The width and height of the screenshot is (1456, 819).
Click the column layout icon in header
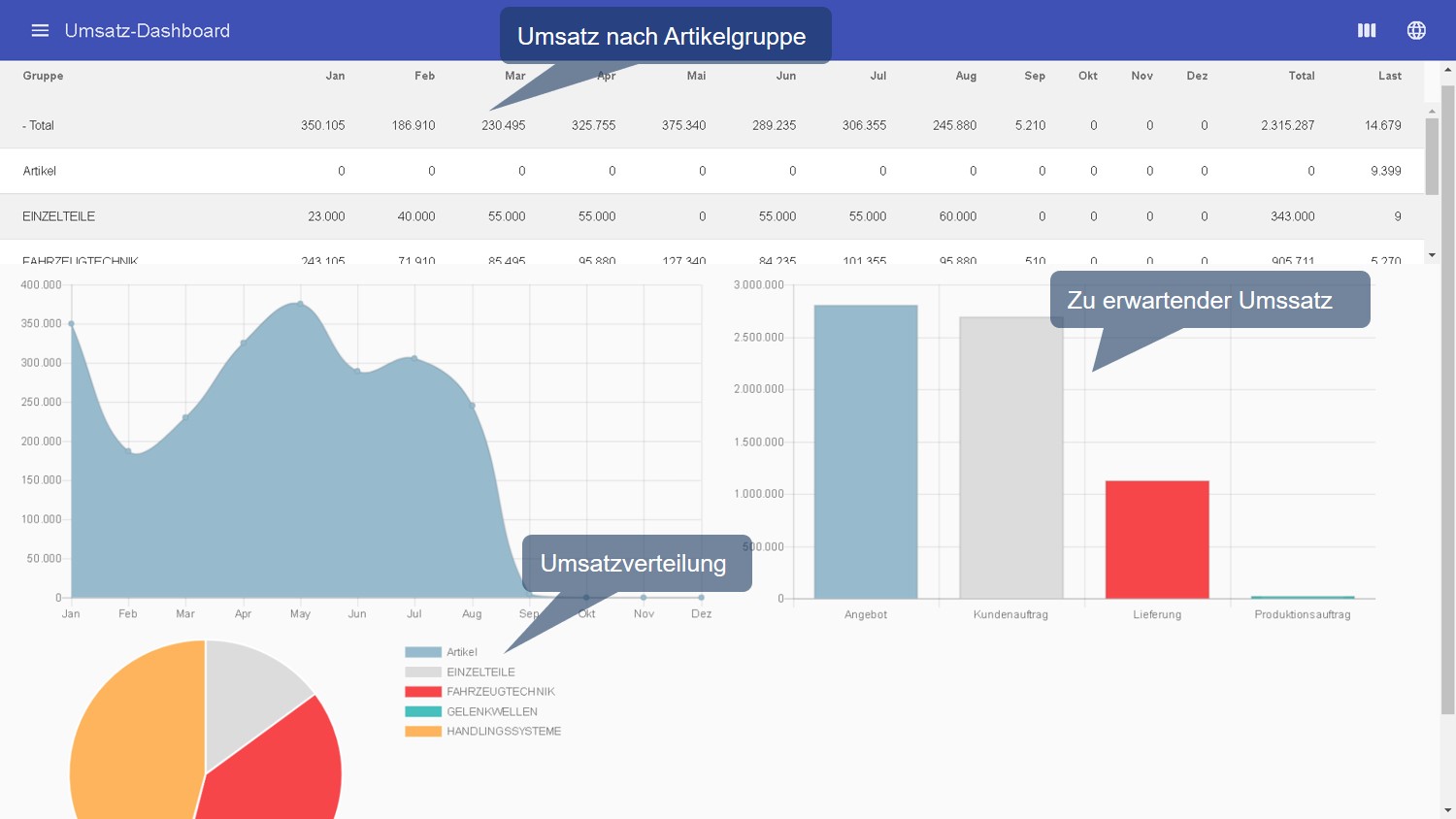pyautogui.click(x=1367, y=30)
